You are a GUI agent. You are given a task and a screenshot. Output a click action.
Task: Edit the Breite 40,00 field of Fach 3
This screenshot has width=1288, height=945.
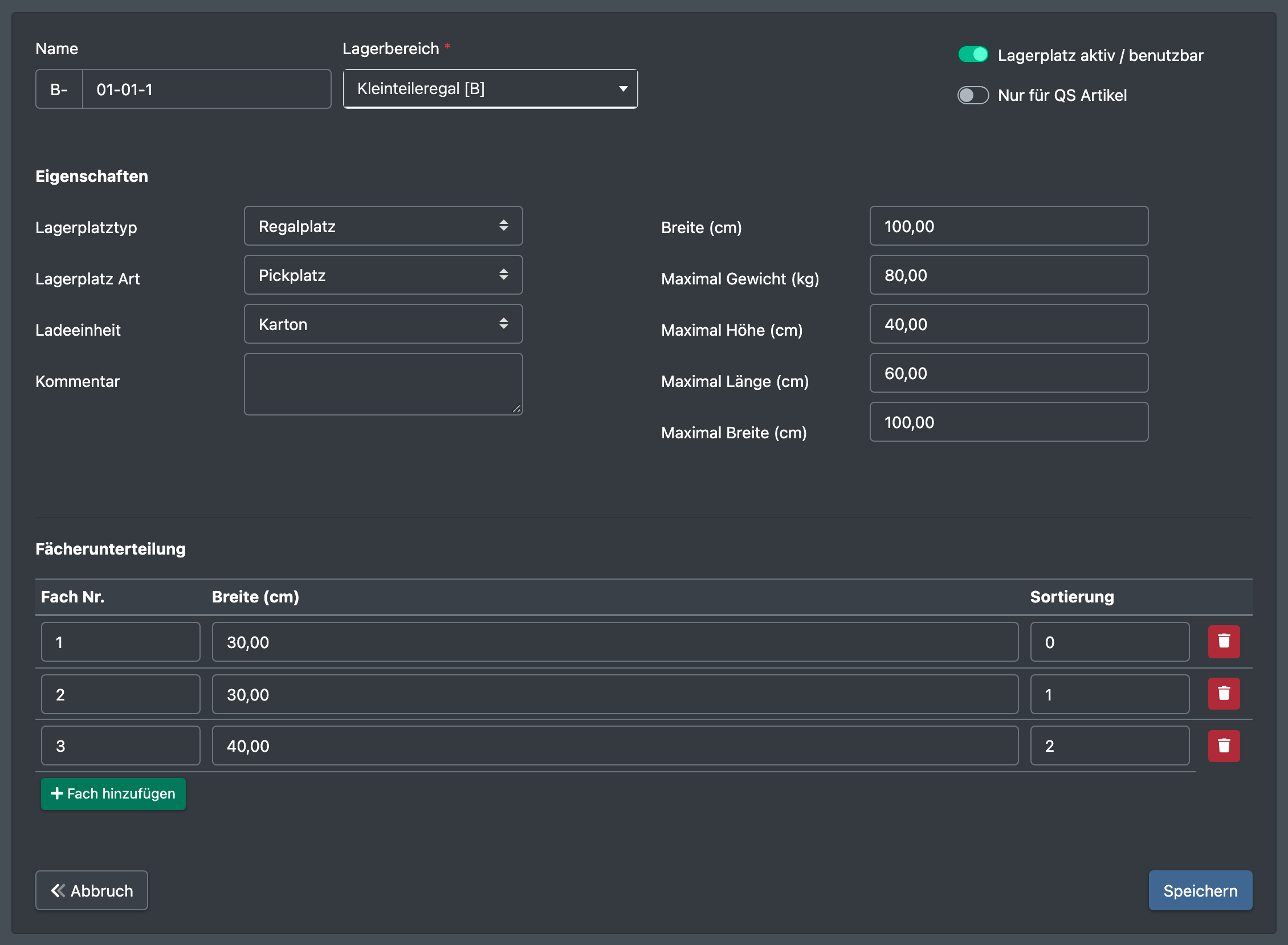coord(615,746)
